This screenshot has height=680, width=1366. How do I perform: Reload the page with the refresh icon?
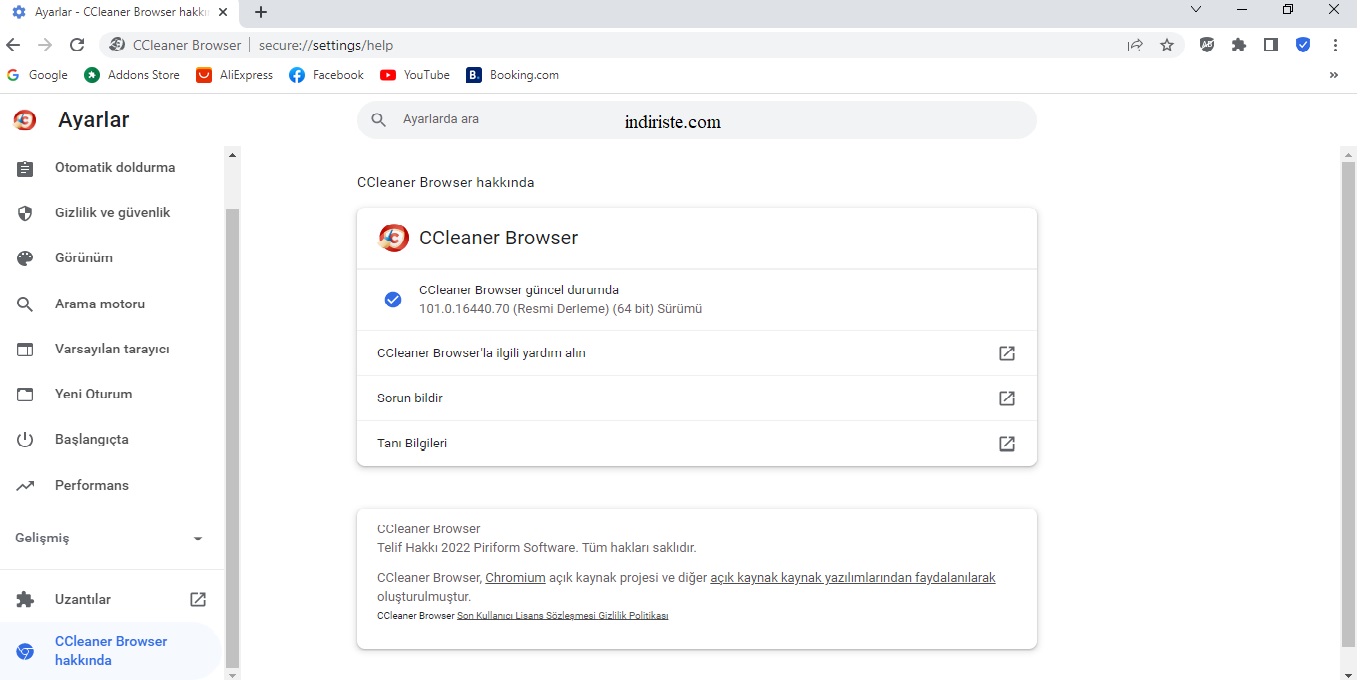point(77,45)
